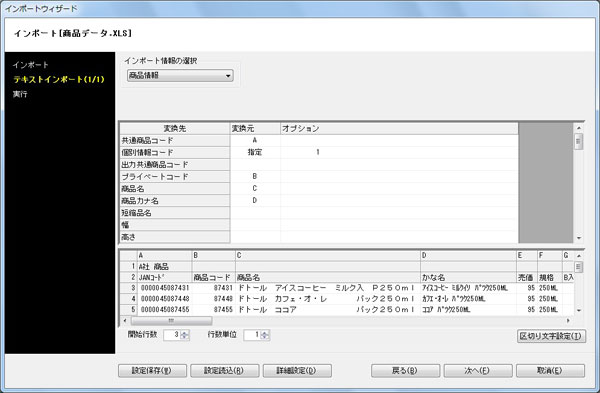Go back with the 戻る button
600x393 pixels.
click(405, 370)
